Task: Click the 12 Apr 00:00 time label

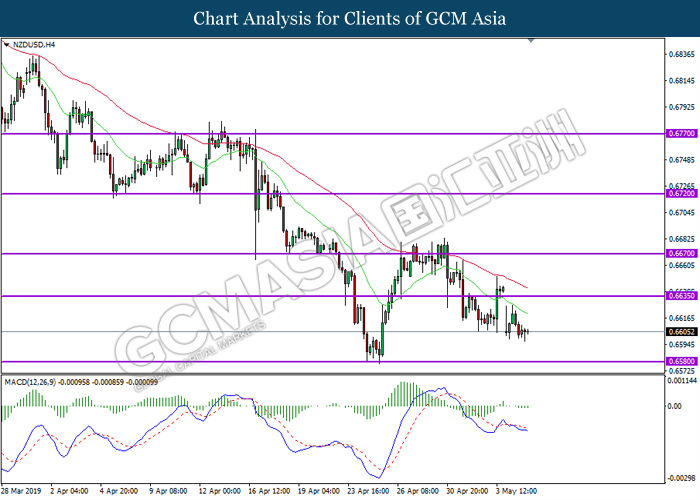Action: (220, 491)
